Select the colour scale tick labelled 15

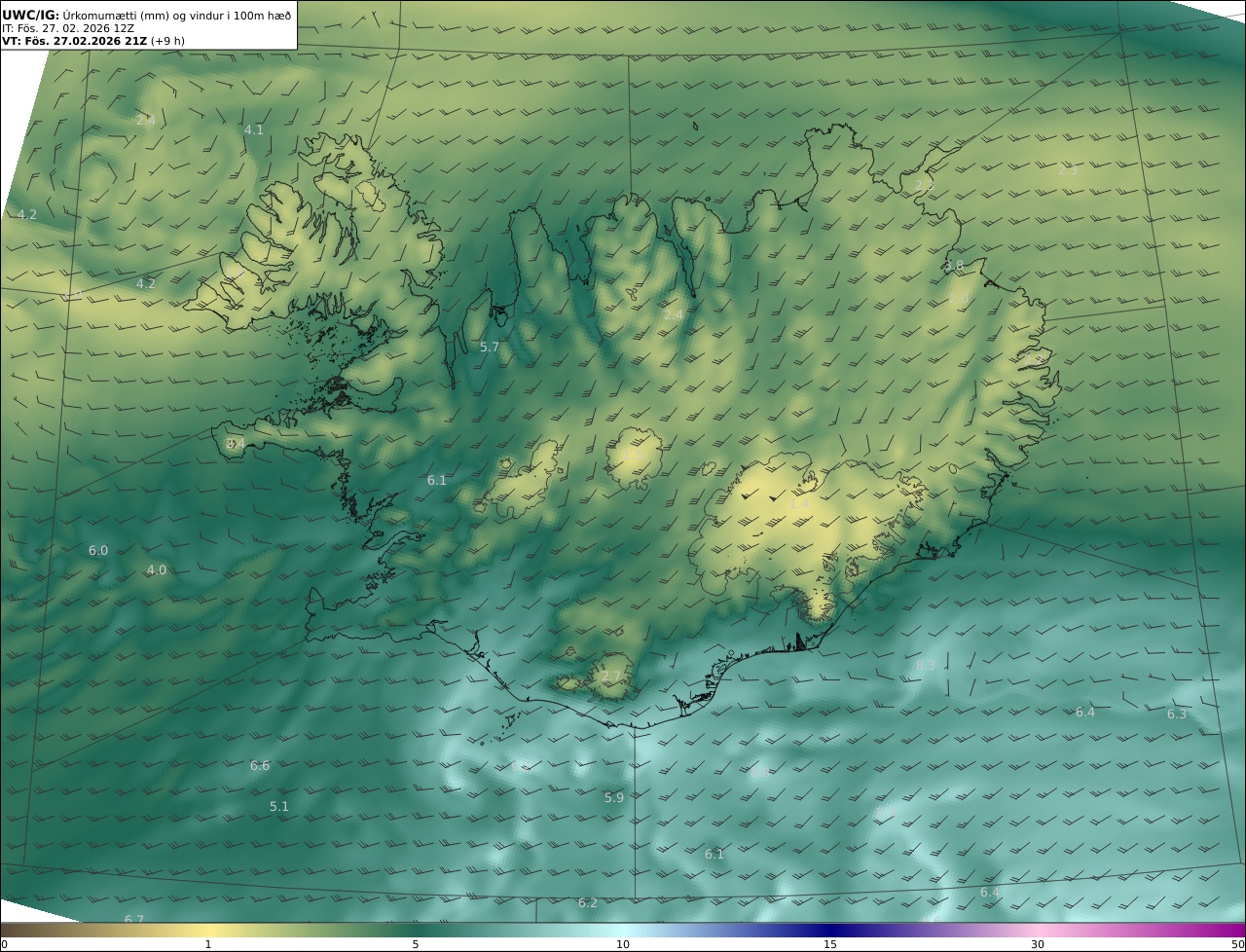tap(830, 944)
